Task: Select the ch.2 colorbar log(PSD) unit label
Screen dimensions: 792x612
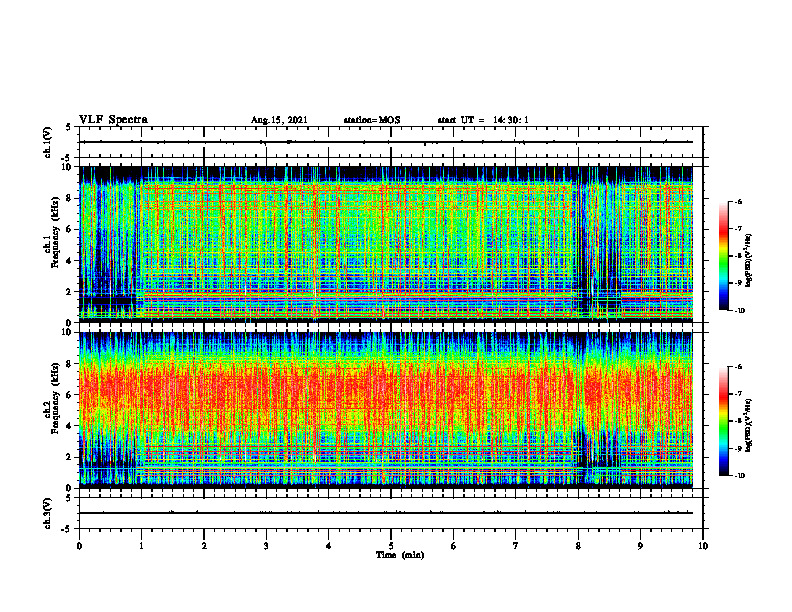Action: tap(748, 425)
